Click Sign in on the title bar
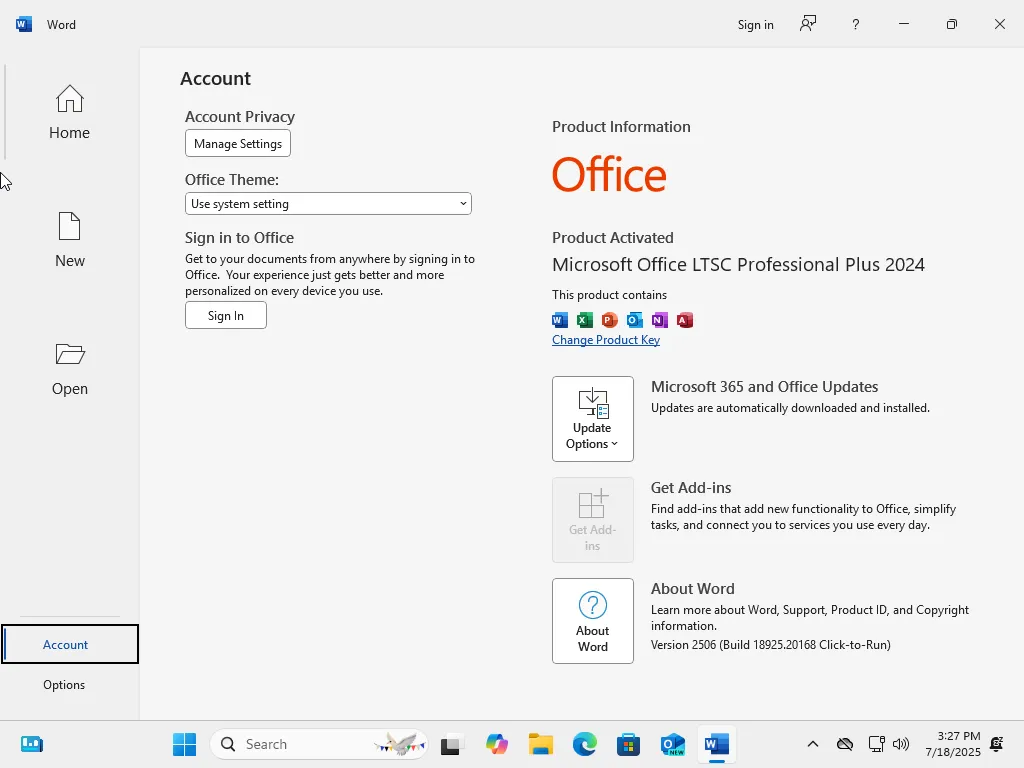 (x=756, y=25)
